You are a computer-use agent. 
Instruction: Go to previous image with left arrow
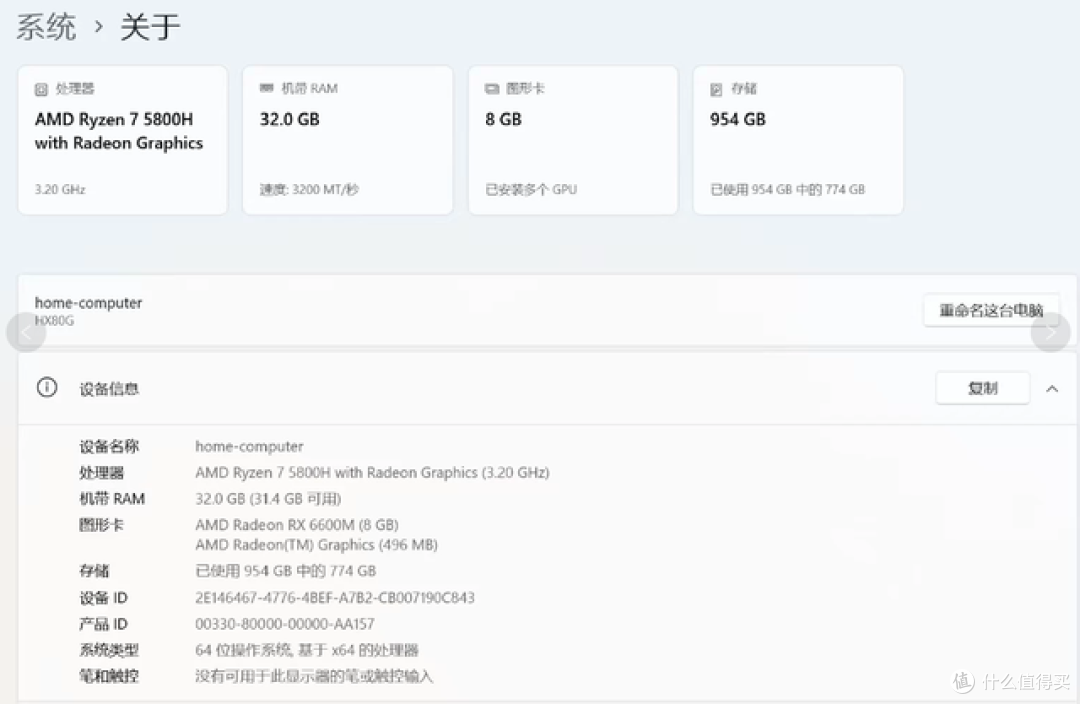(x=26, y=333)
